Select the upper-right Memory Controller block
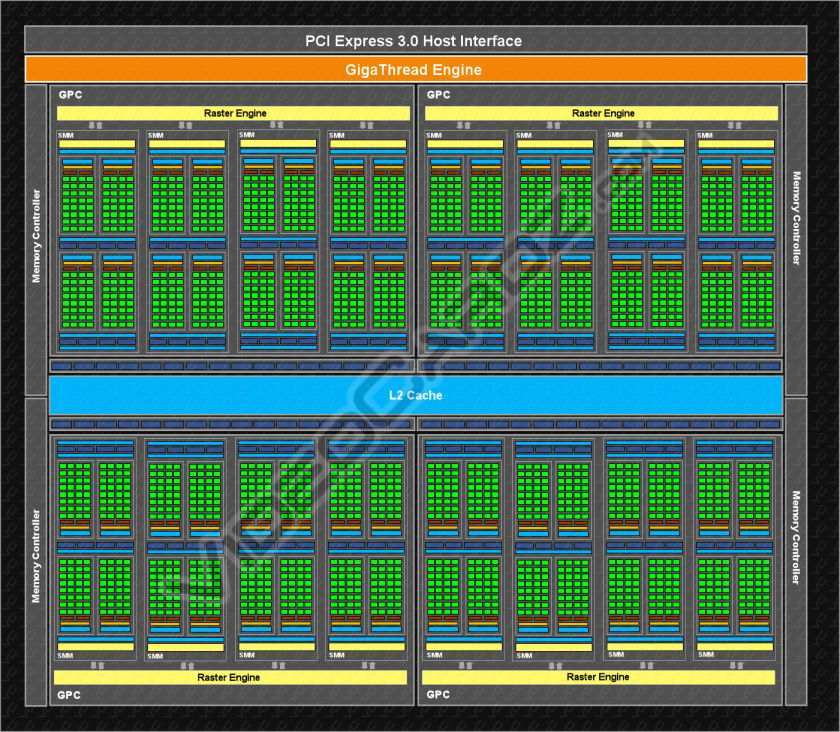Image resolution: width=840 pixels, height=732 pixels. (796, 240)
